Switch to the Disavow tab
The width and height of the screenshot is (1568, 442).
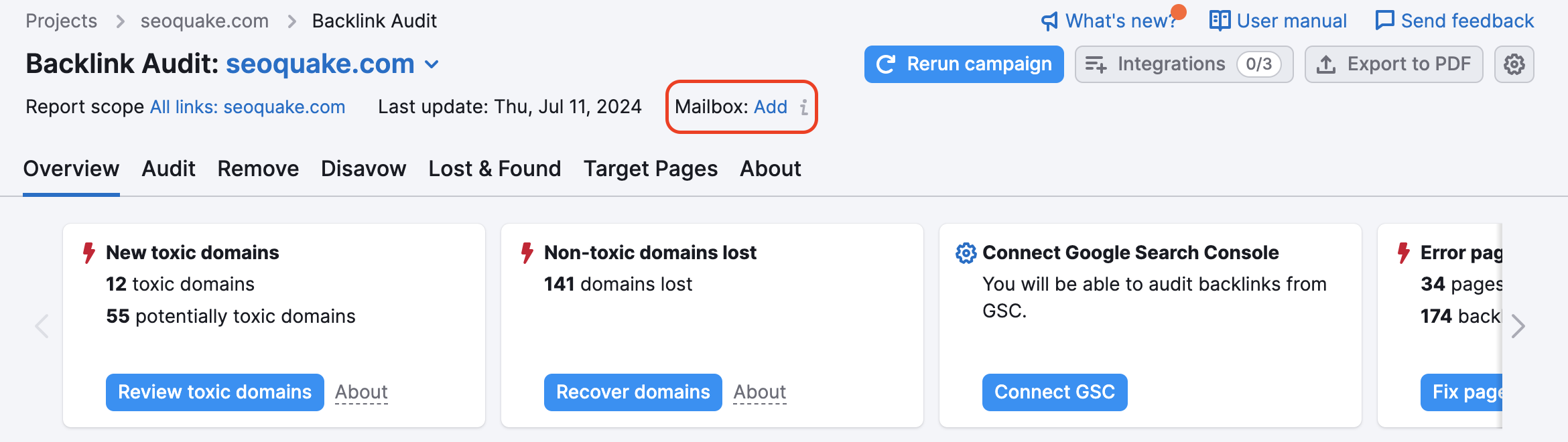point(363,169)
